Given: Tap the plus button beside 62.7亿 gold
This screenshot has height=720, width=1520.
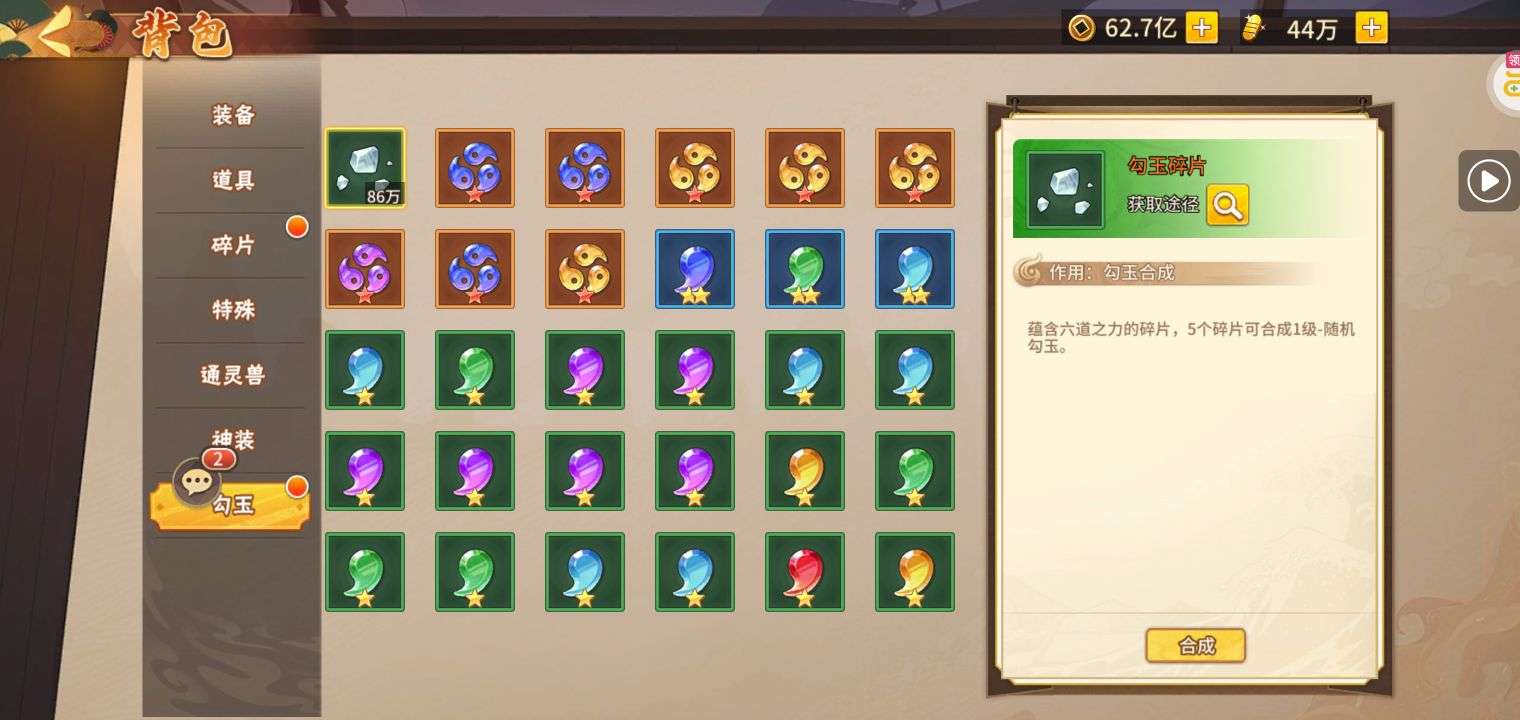Looking at the screenshot, I should (x=1201, y=28).
